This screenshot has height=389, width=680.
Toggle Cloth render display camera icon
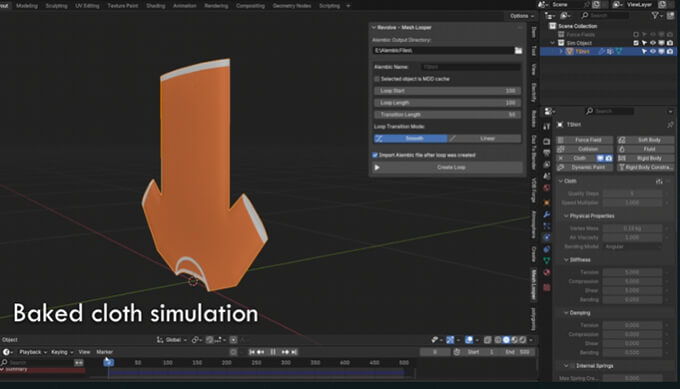coord(608,158)
